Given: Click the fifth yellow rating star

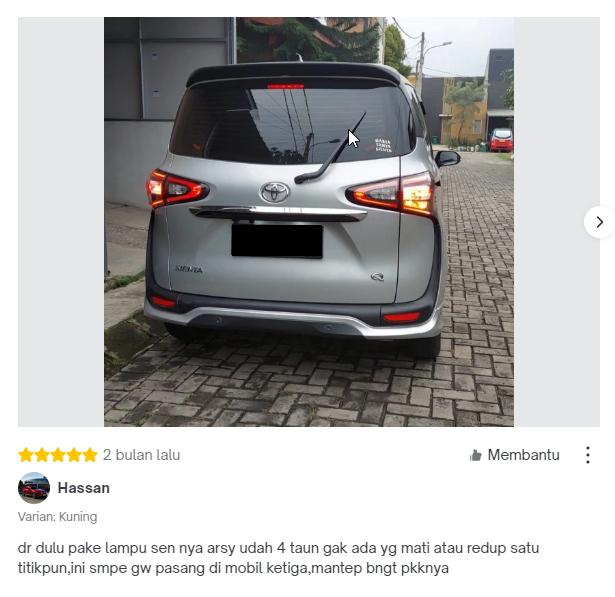Looking at the screenshot, I should (90, 455).
